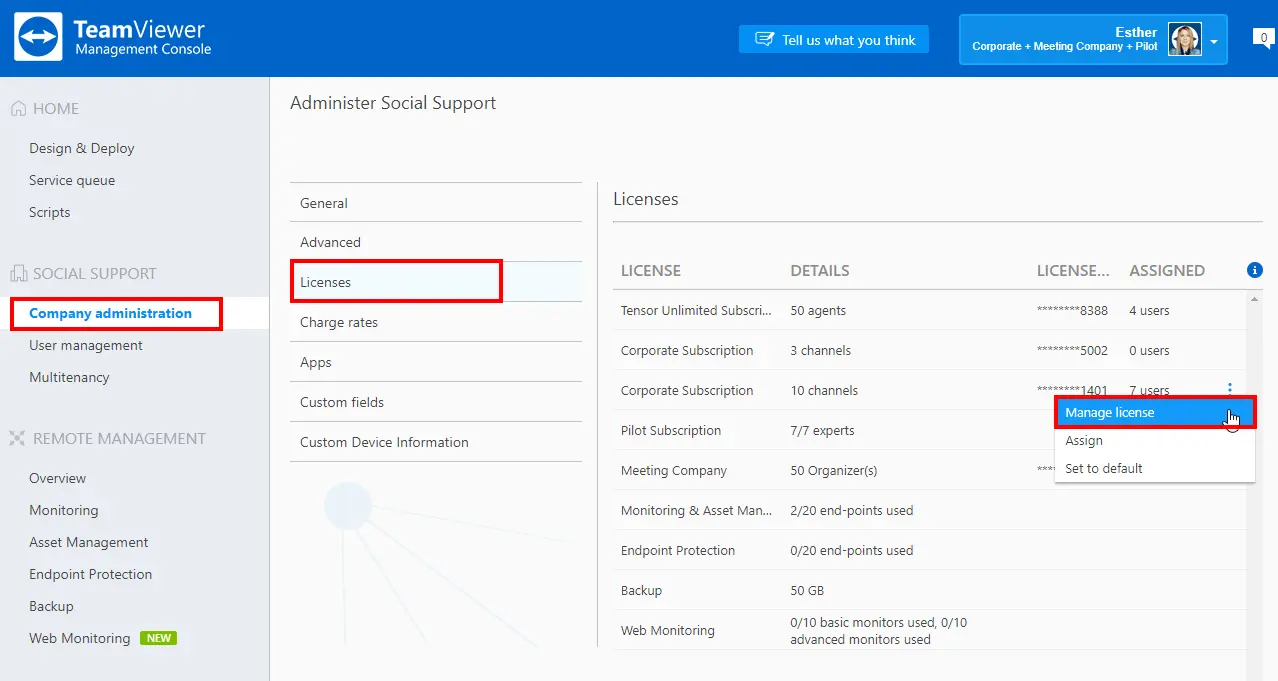Image resolution: width=1278 pixels, height=681 pixels.
Task: Open the Apps tab
Action: point(436,362)
